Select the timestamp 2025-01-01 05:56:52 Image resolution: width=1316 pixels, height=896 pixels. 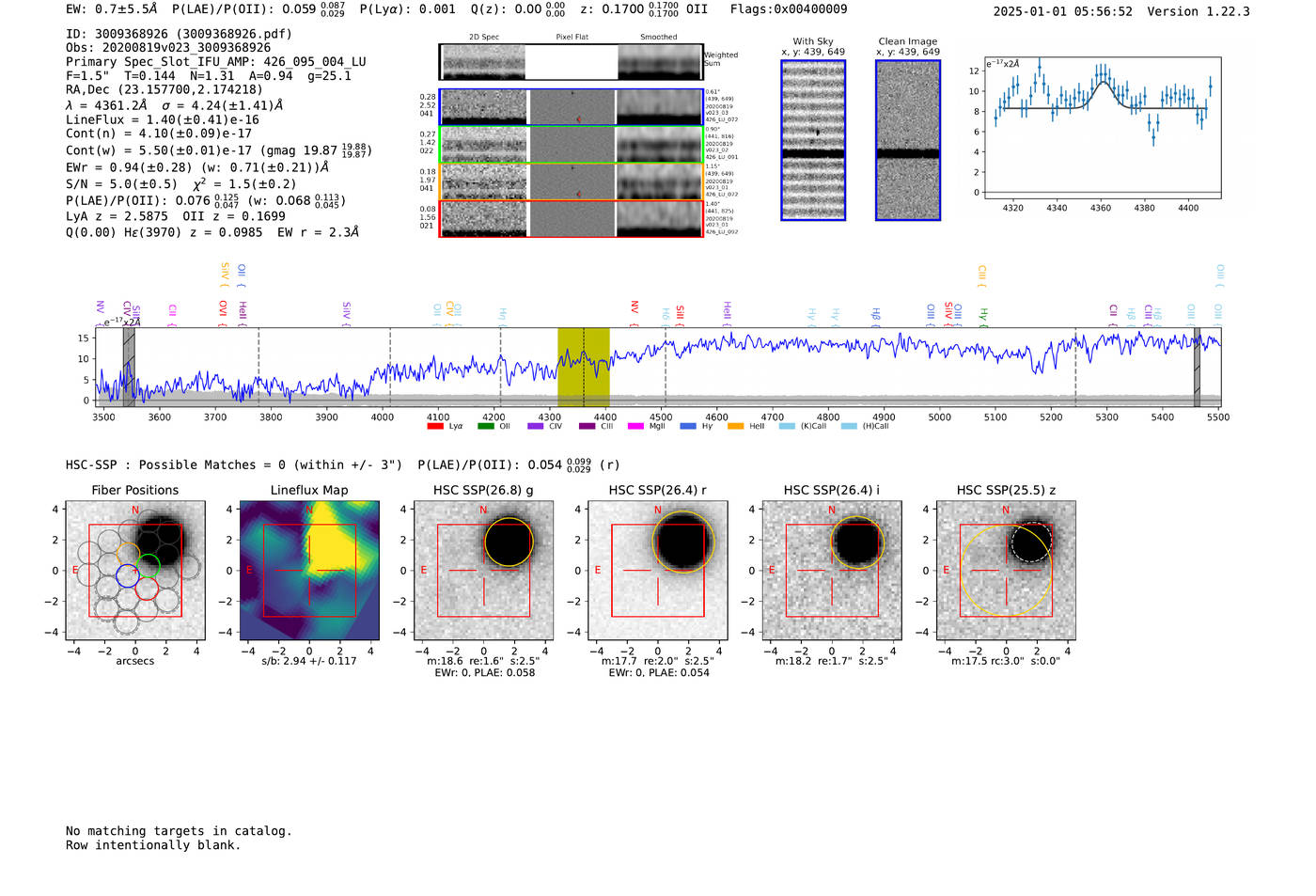1063,12
